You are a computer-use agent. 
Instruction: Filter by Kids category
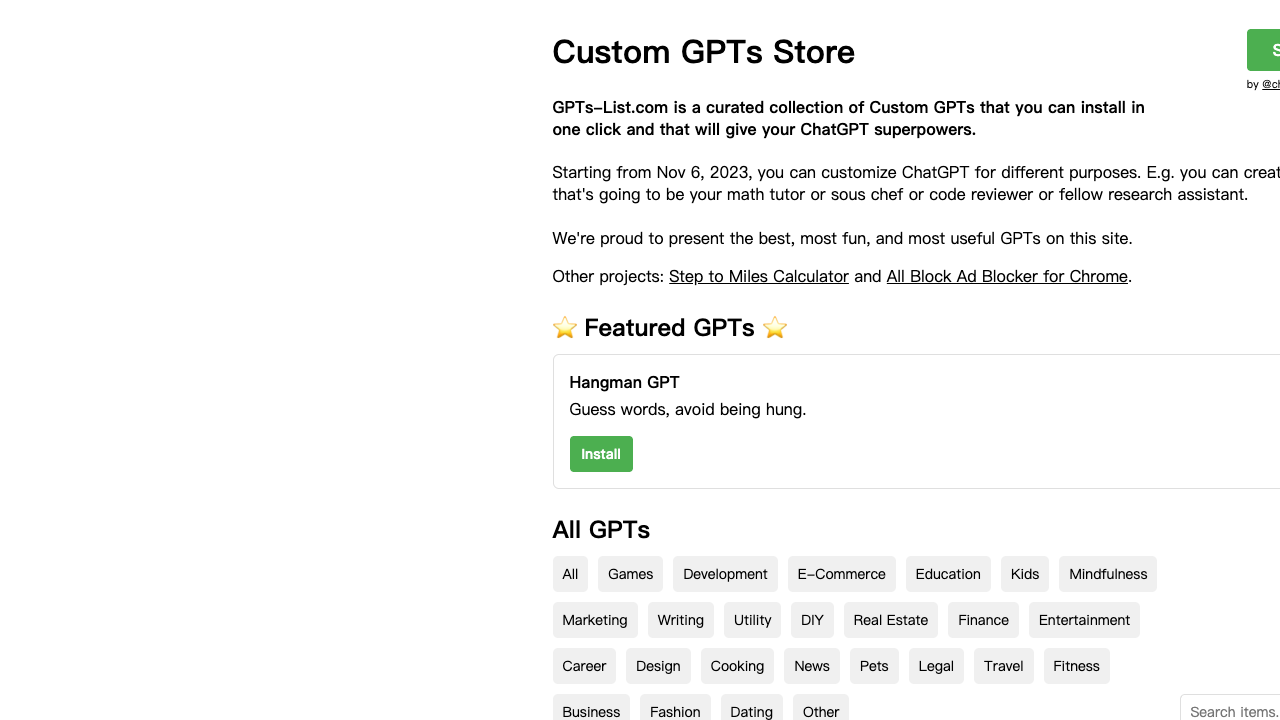[x=1025, y=574]
